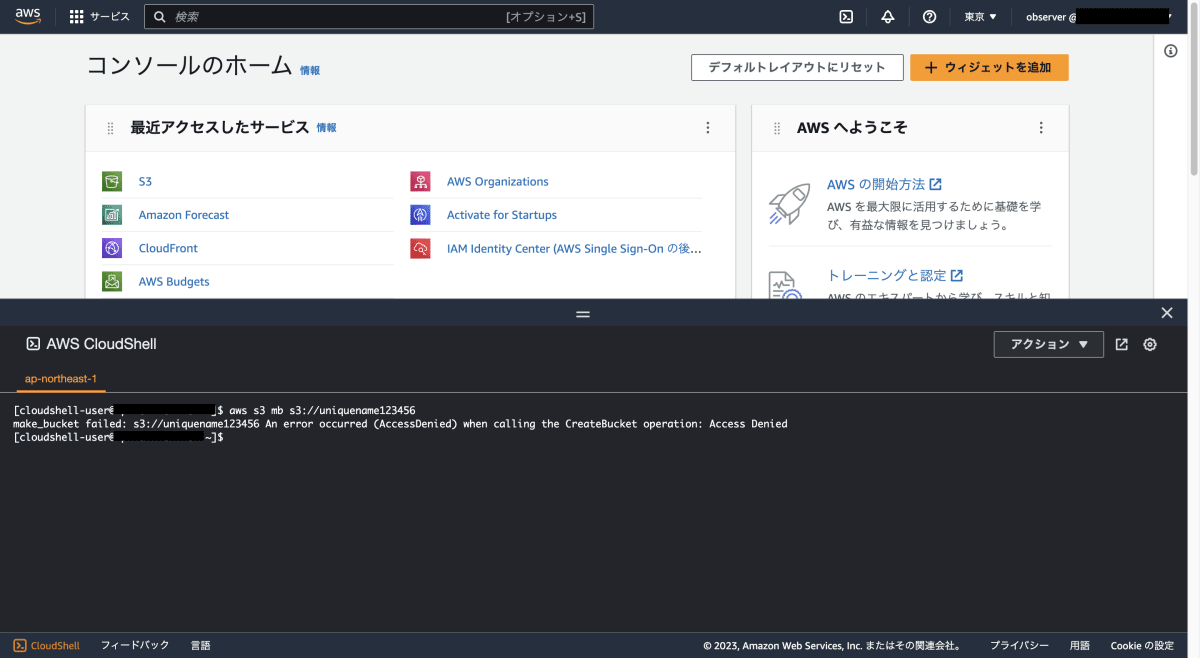
Task: Click the AWS Budgets icon
Action: (112, 281)
